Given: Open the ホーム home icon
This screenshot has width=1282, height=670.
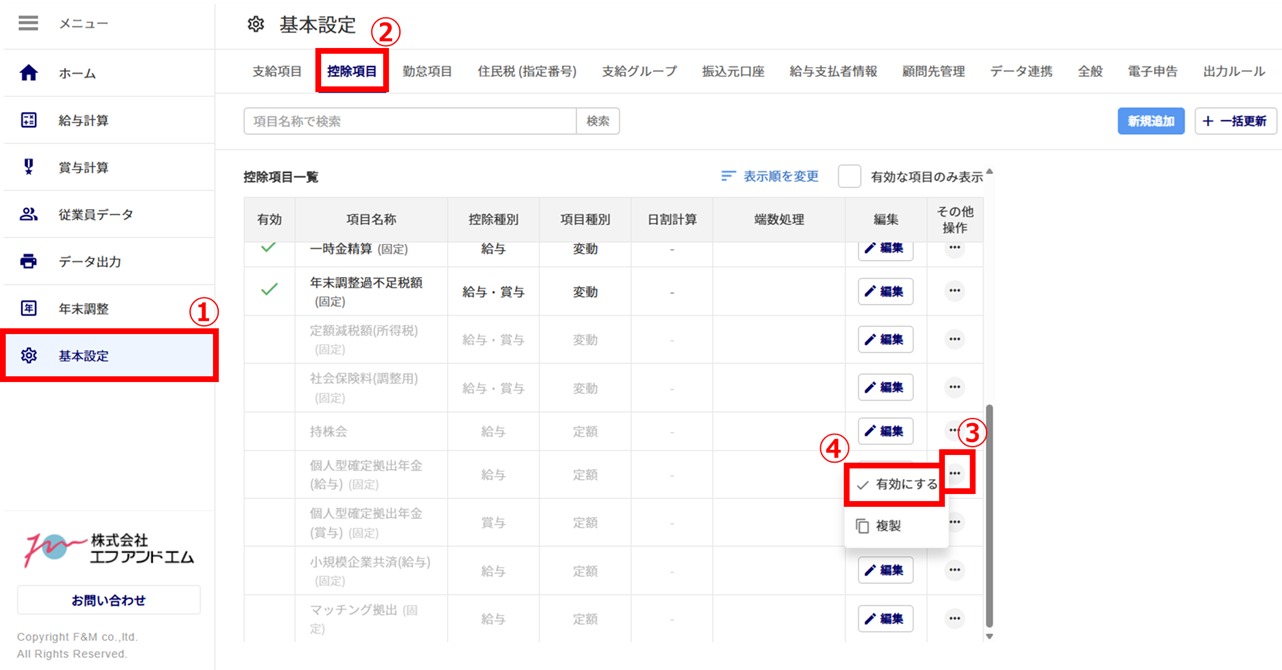Looking at the screenshot, I should click(29, 73).
